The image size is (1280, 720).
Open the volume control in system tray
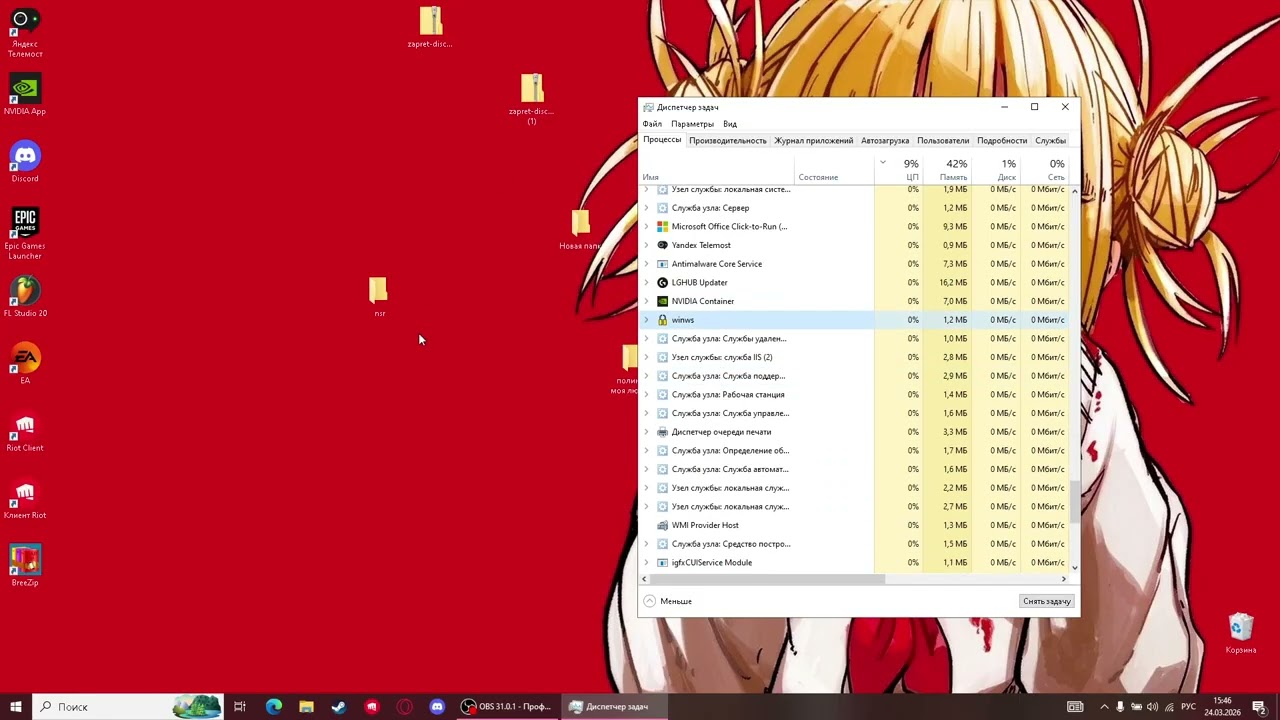point(1153,707)
